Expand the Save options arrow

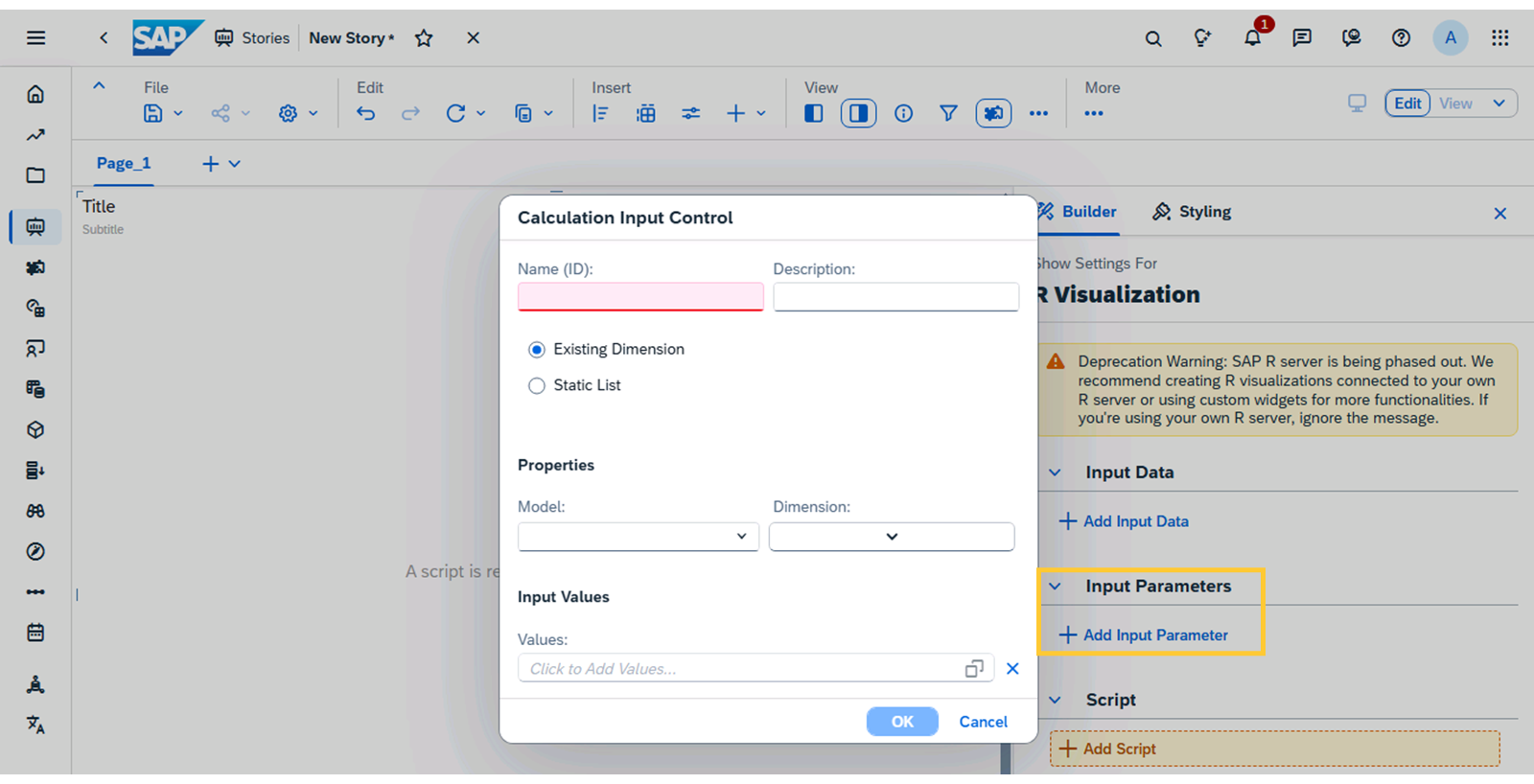click(x=178, y=113)
